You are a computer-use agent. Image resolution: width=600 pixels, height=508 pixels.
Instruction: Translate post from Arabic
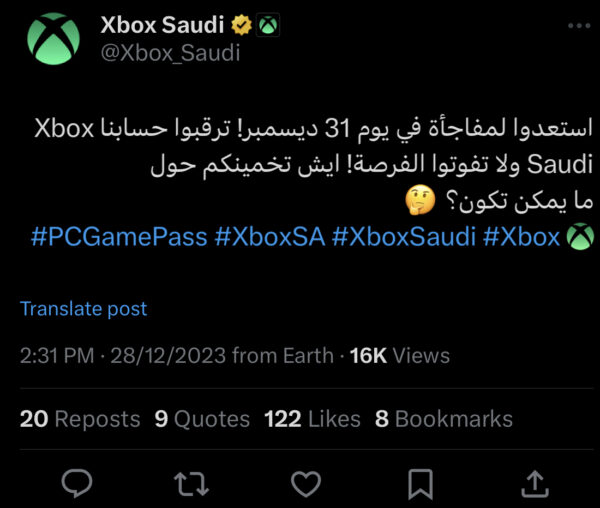click(83, 309)
